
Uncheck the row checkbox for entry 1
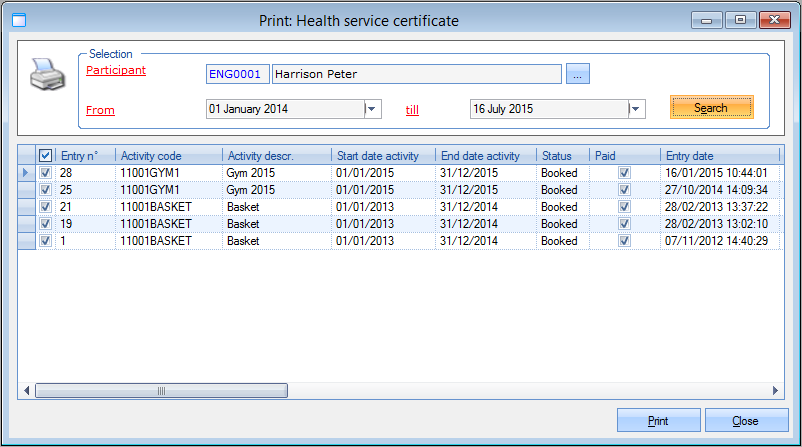click(x=45, y=241)
